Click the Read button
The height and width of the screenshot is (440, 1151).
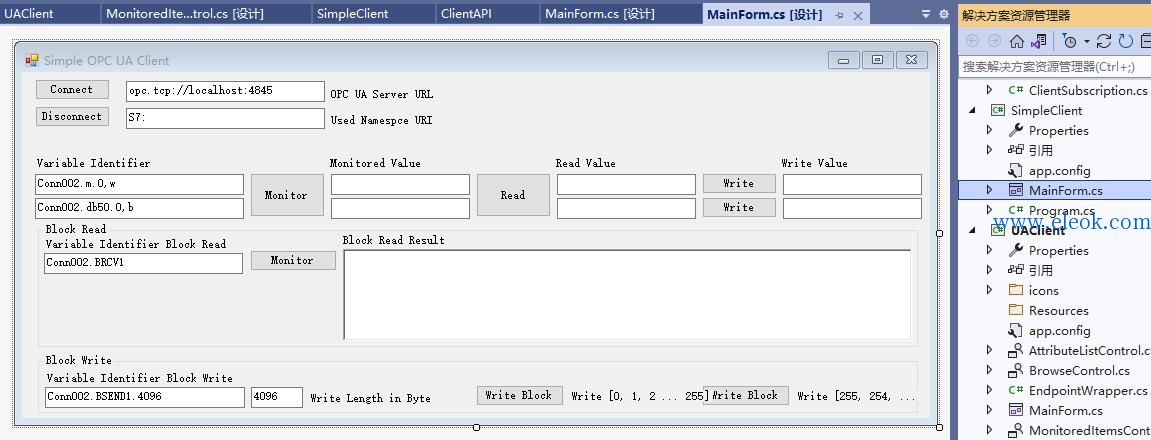click(513, 195)
